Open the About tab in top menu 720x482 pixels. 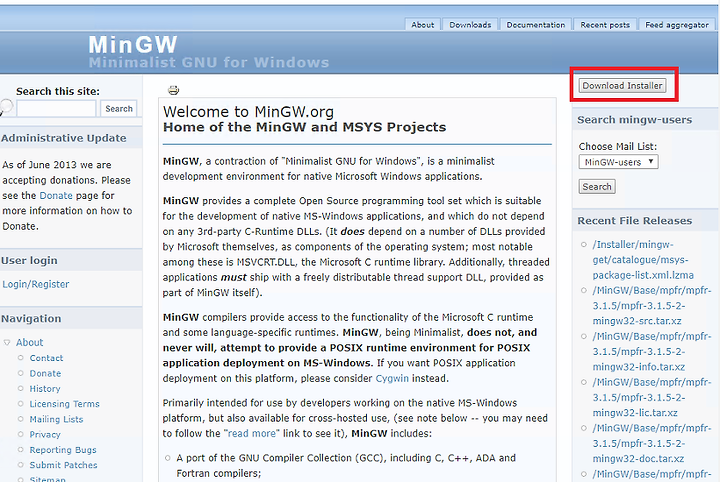[422, 25]
